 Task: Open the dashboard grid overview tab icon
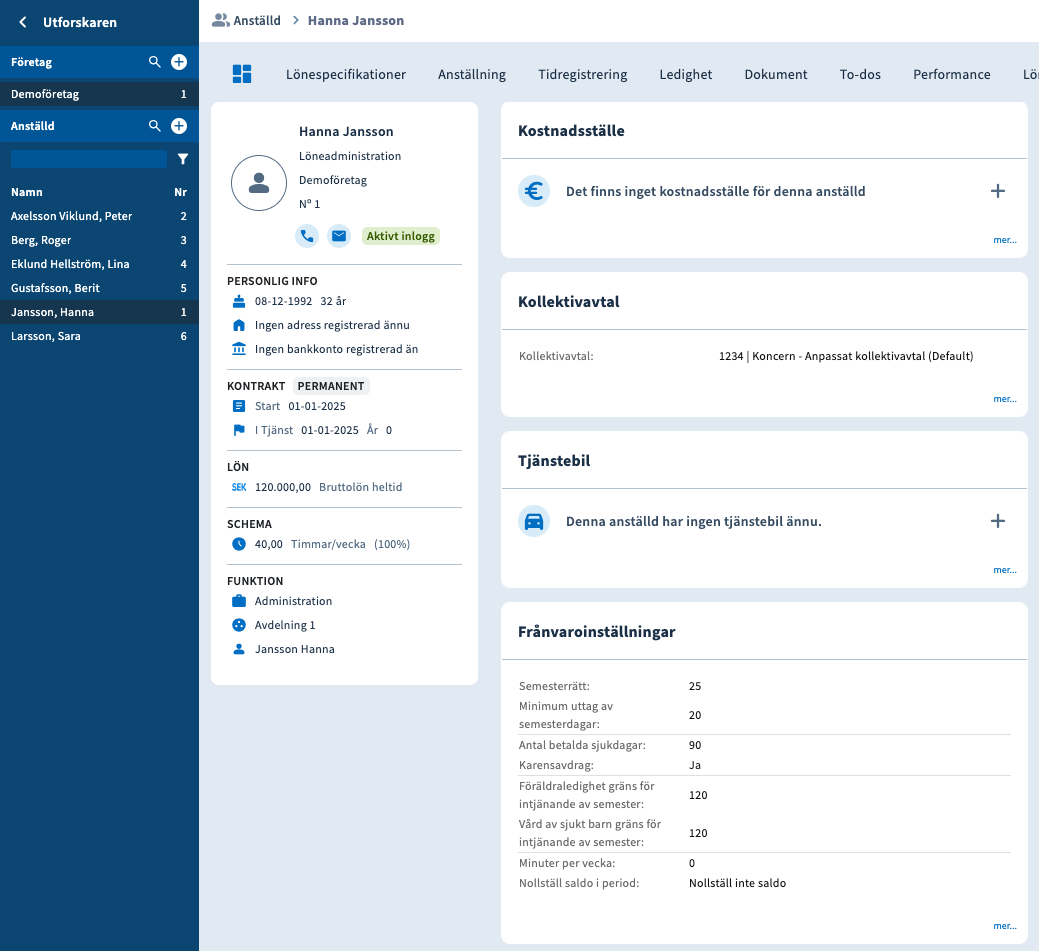point(242,74)
